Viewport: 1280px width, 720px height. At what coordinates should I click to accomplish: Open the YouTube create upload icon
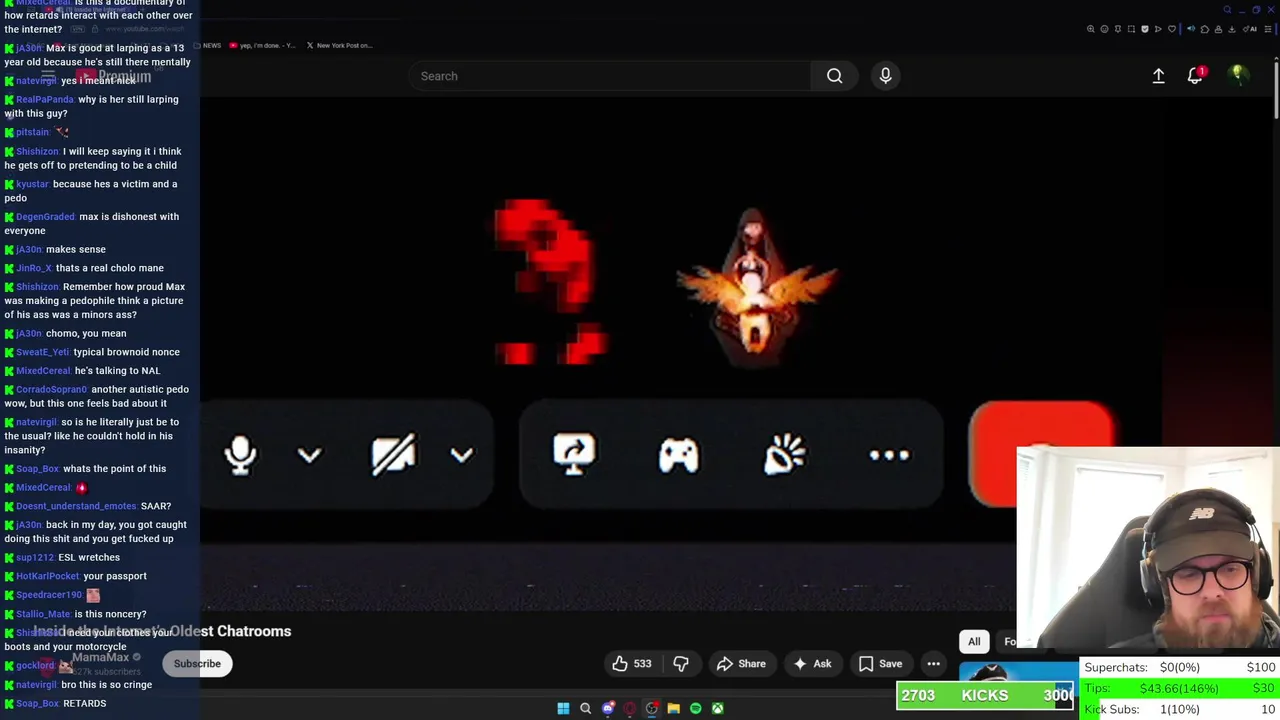coord(1158,76)
